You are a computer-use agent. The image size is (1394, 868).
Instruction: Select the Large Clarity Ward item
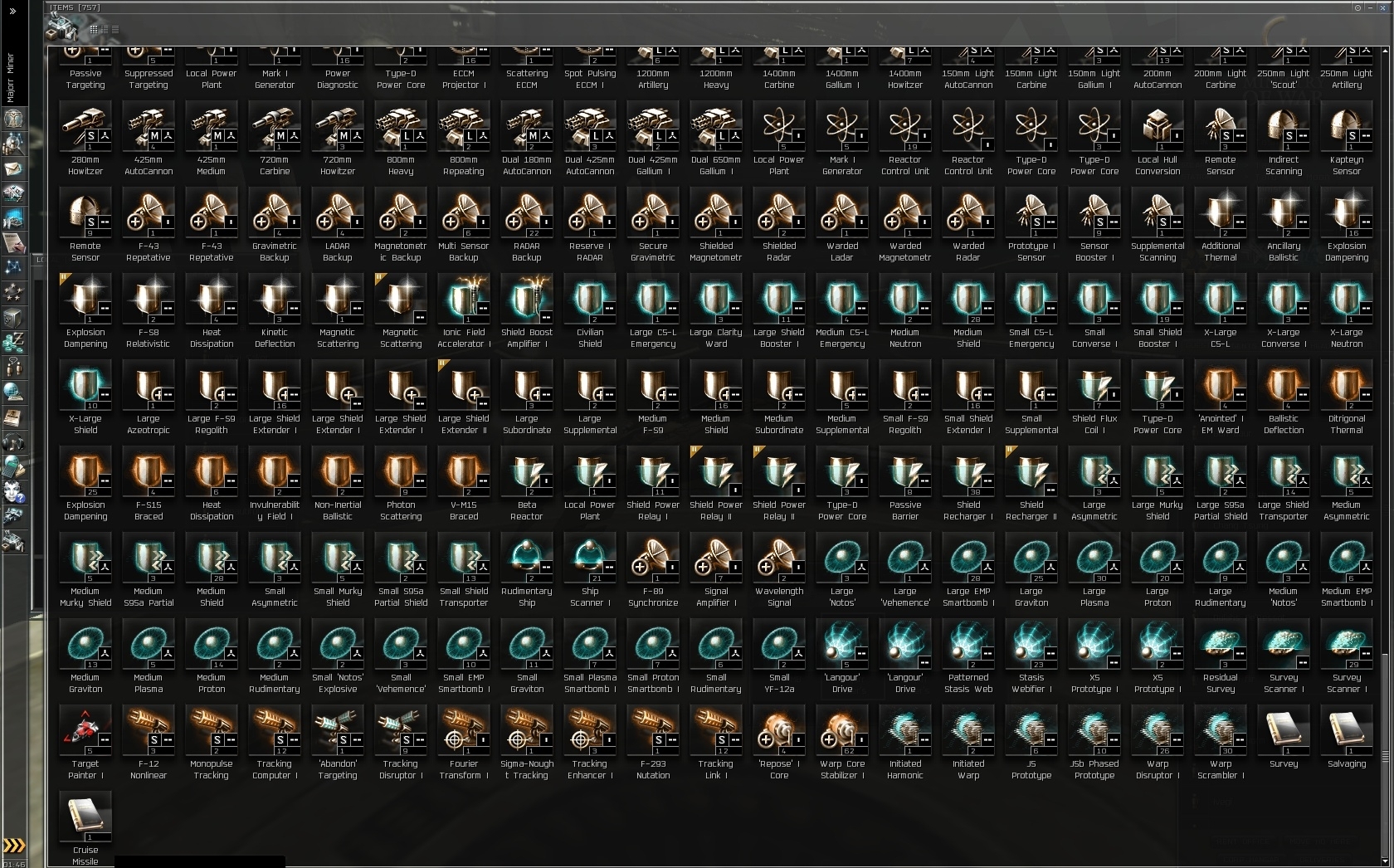tap(716, 311)
